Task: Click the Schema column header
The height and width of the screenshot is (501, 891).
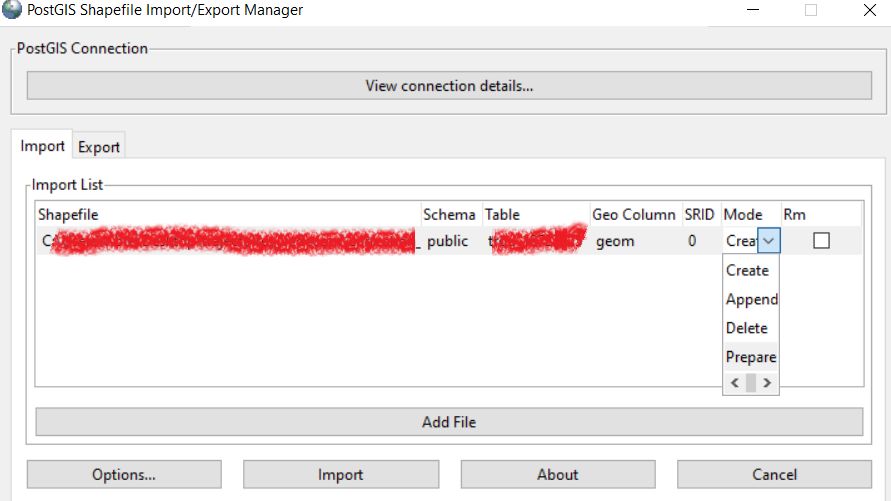Action: [x=449, y=215]
